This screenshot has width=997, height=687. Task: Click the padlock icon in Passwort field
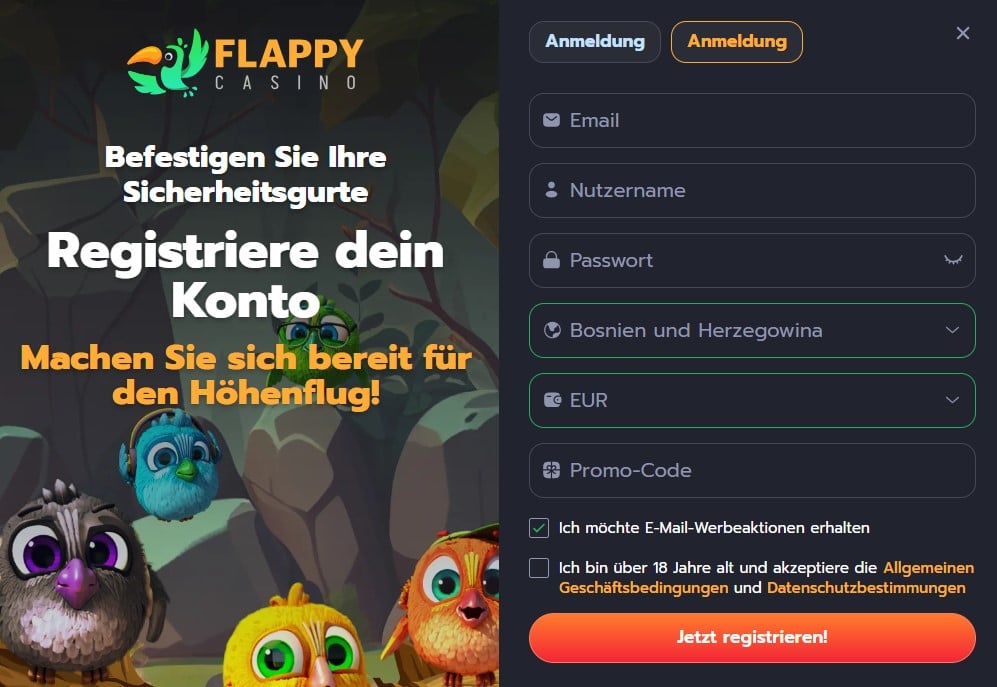(551, 260)
